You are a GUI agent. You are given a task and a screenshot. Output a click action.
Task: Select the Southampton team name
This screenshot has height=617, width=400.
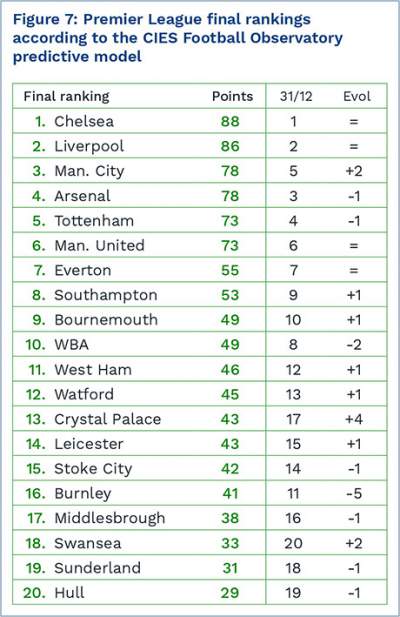pos(106,295)
